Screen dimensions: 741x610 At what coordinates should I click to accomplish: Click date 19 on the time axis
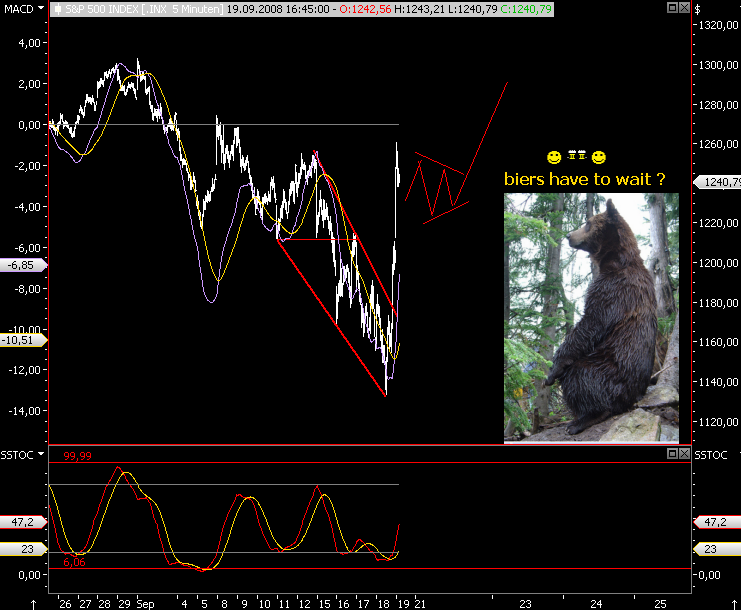click(404, 604)
